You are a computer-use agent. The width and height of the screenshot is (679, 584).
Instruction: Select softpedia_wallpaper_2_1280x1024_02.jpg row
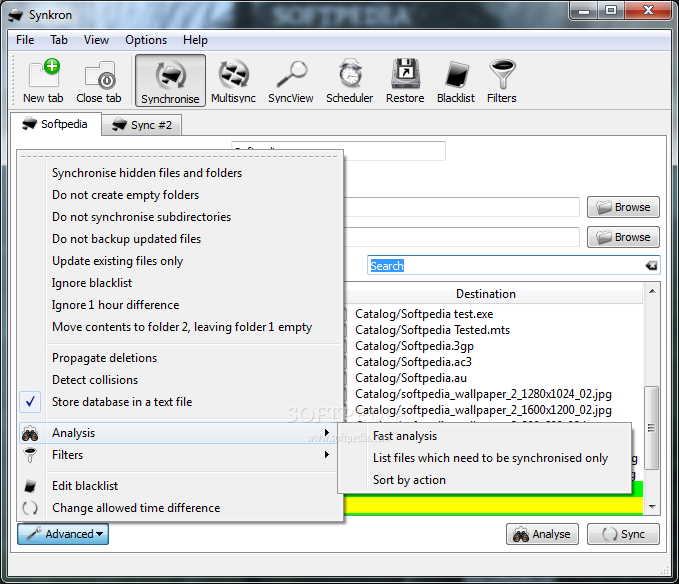click(x=483, y=394)
